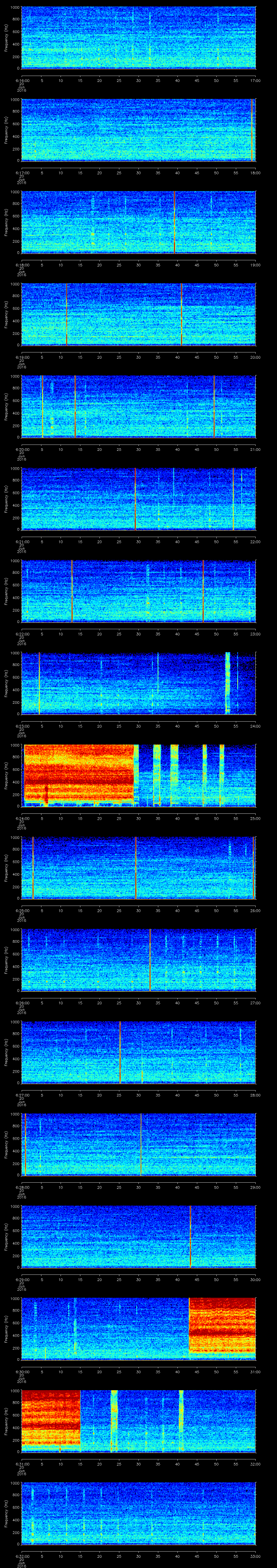Image resolution: width=277 pixels, height=1568 pixels.
Task: Select the spectrogram panel starting at 6:23:00
Action: [139, 683]
